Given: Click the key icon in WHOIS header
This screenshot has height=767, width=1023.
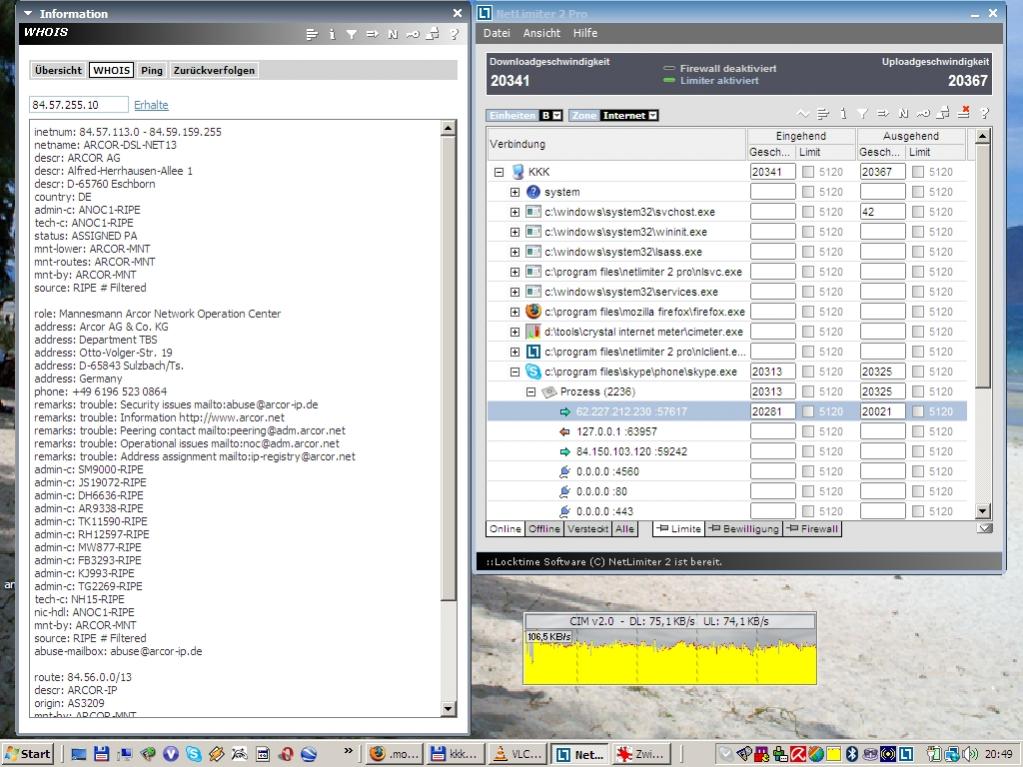Looking at the screenshot, I should tap(412, 35).
